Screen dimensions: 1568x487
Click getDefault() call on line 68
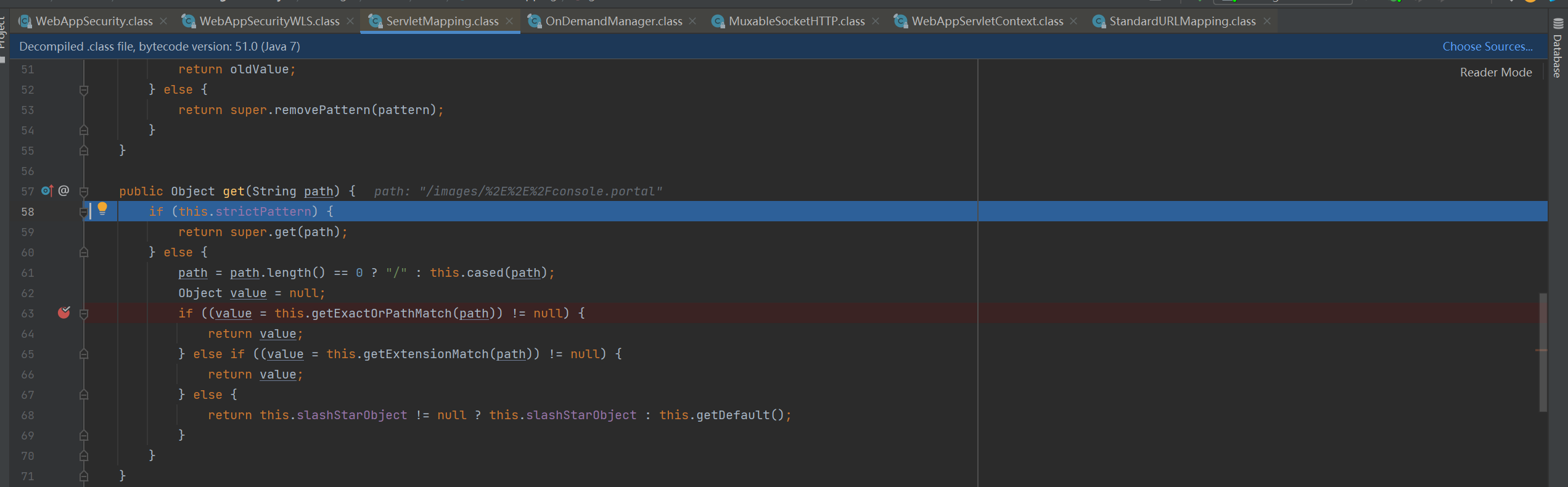tap(740, 415)
